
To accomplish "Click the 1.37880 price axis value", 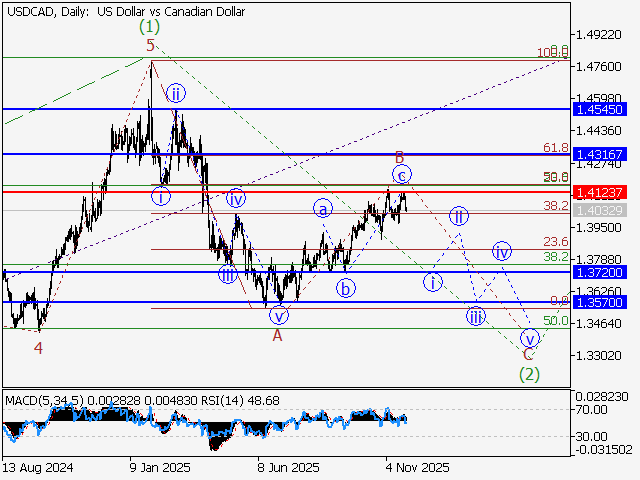I will tap(598, 259).
